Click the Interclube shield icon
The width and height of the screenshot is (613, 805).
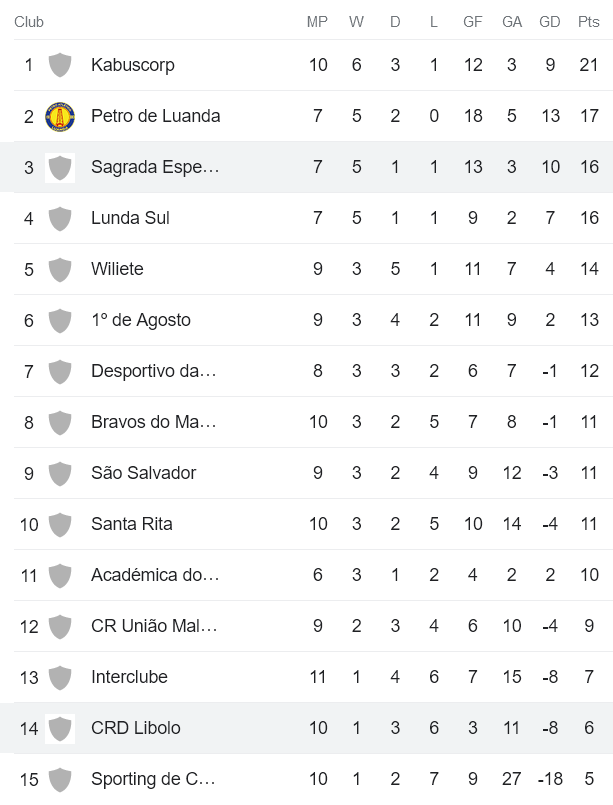tap(60, 677)
